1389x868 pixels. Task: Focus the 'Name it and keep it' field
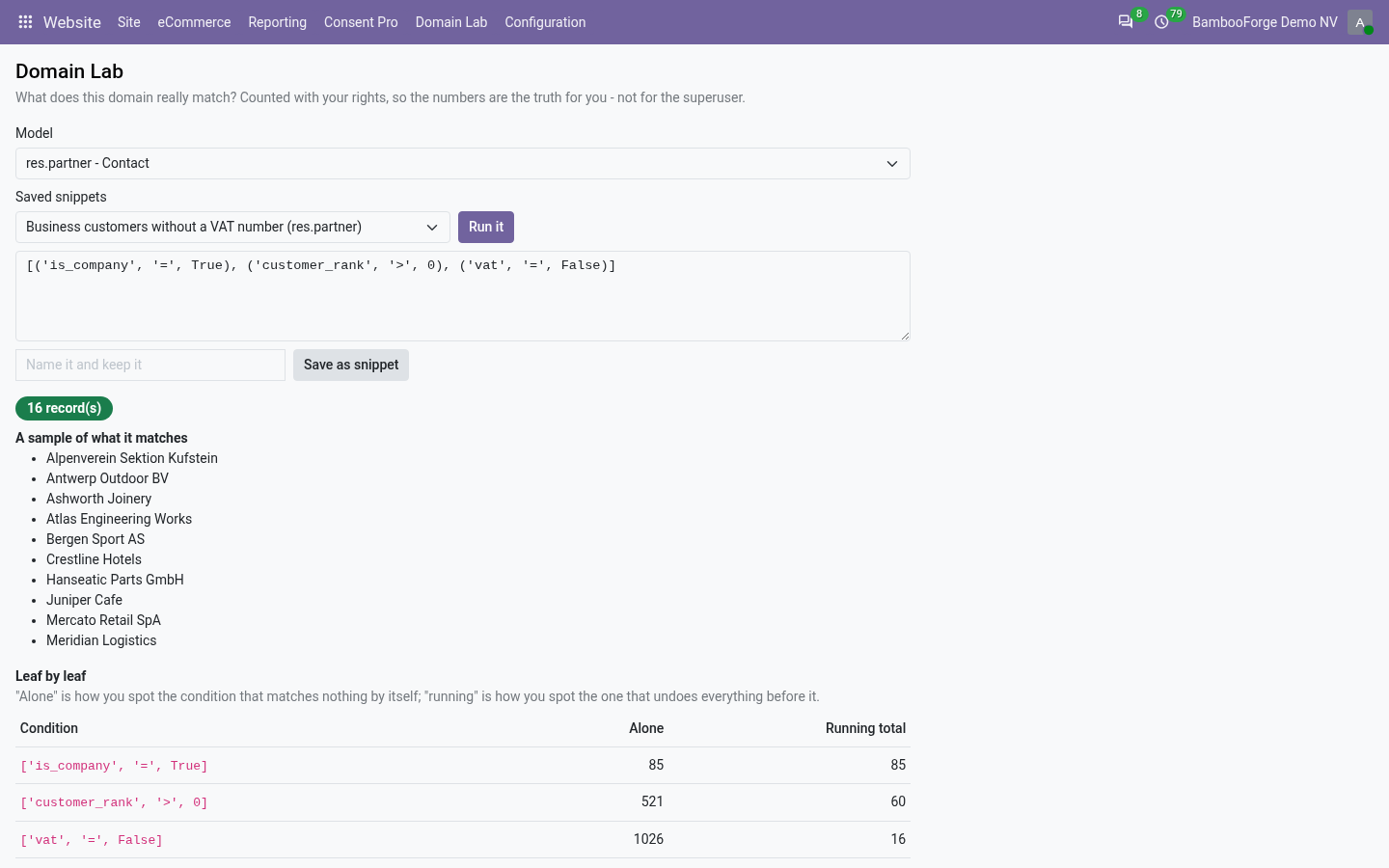[x=150, y=365]
